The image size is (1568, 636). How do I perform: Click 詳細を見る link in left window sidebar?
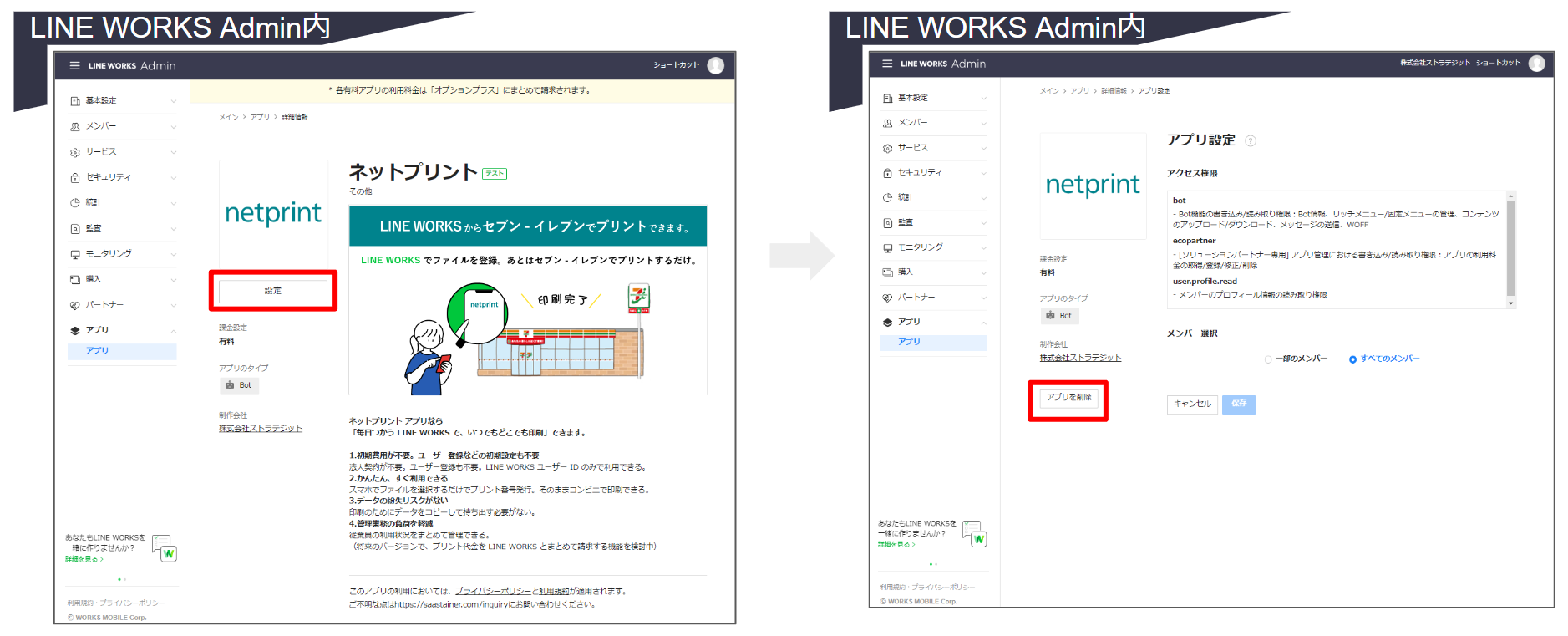point(84,559)
